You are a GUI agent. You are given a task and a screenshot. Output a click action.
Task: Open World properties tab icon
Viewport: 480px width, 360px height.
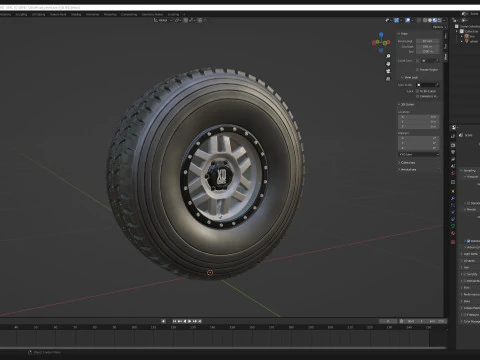[x=453, y=173]
